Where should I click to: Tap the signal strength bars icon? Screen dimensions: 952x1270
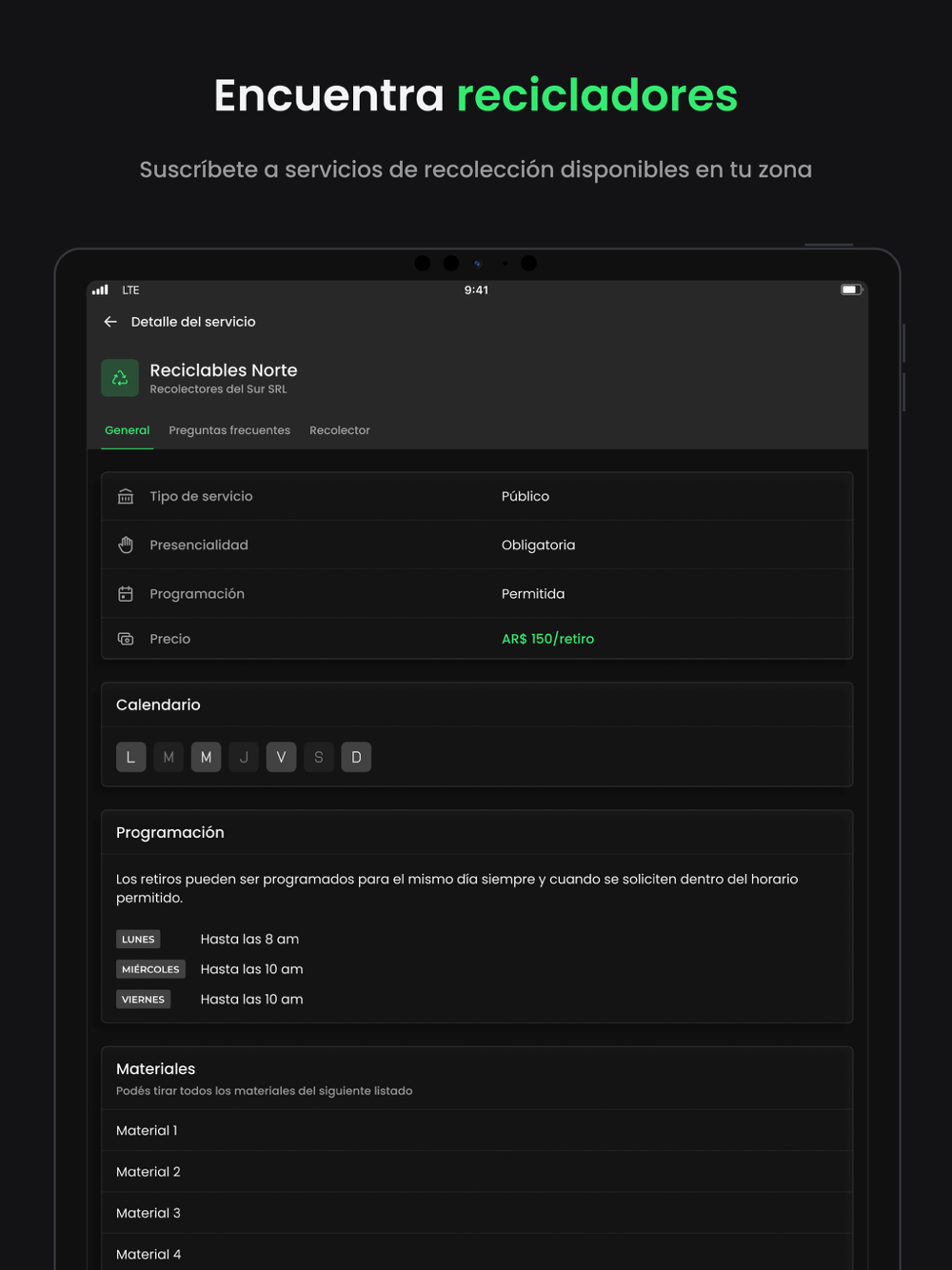pyautogui.click(x=100, y=289)
